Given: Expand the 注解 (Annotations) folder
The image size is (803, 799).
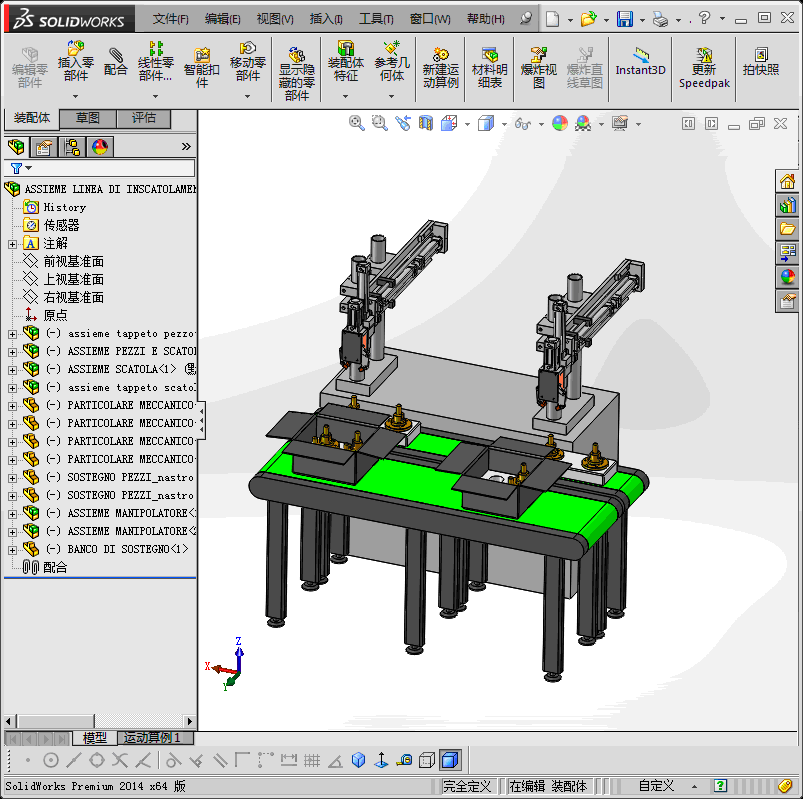Looking at the screenshot, I should [x=12, y=244].
